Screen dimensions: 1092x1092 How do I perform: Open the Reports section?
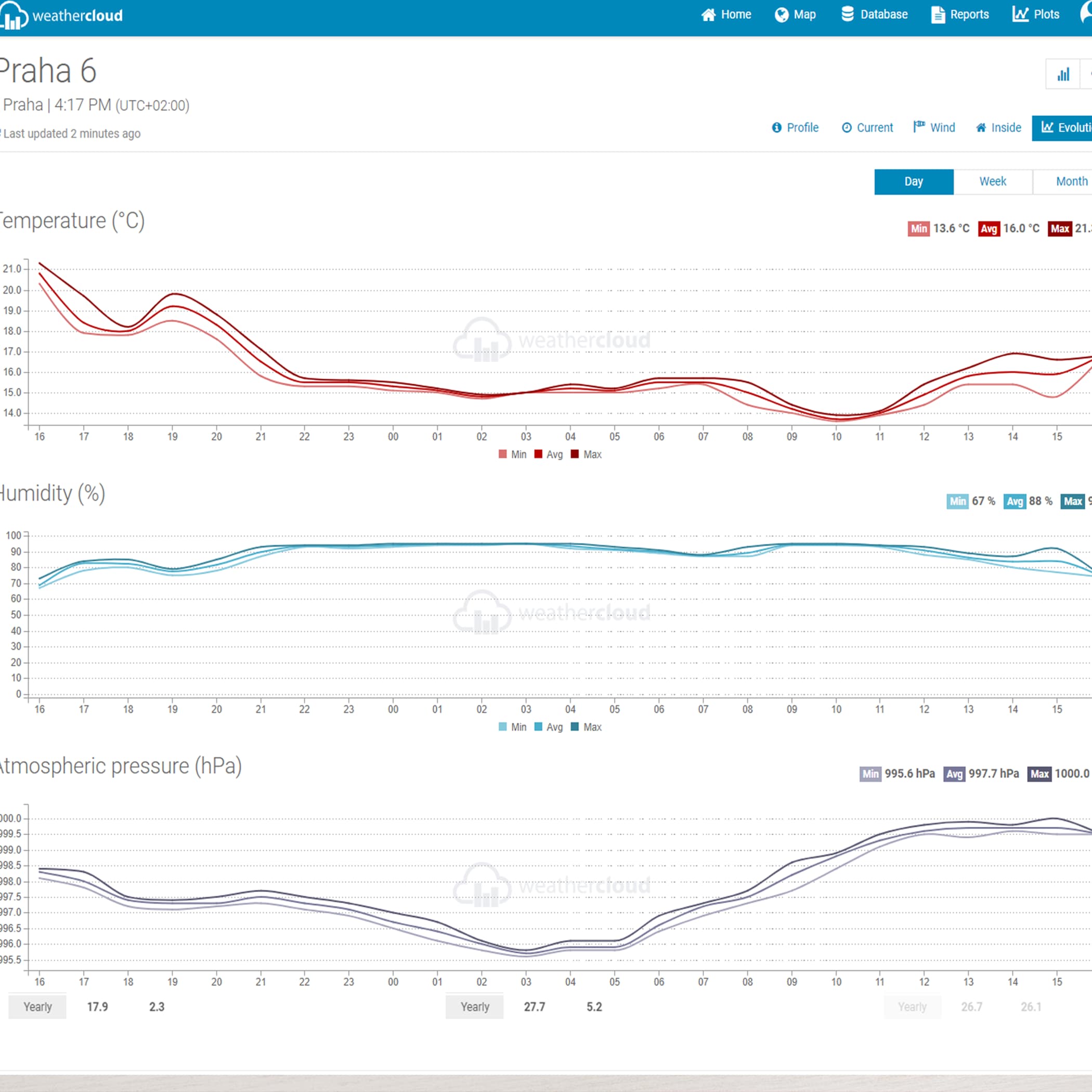(960, 15)
